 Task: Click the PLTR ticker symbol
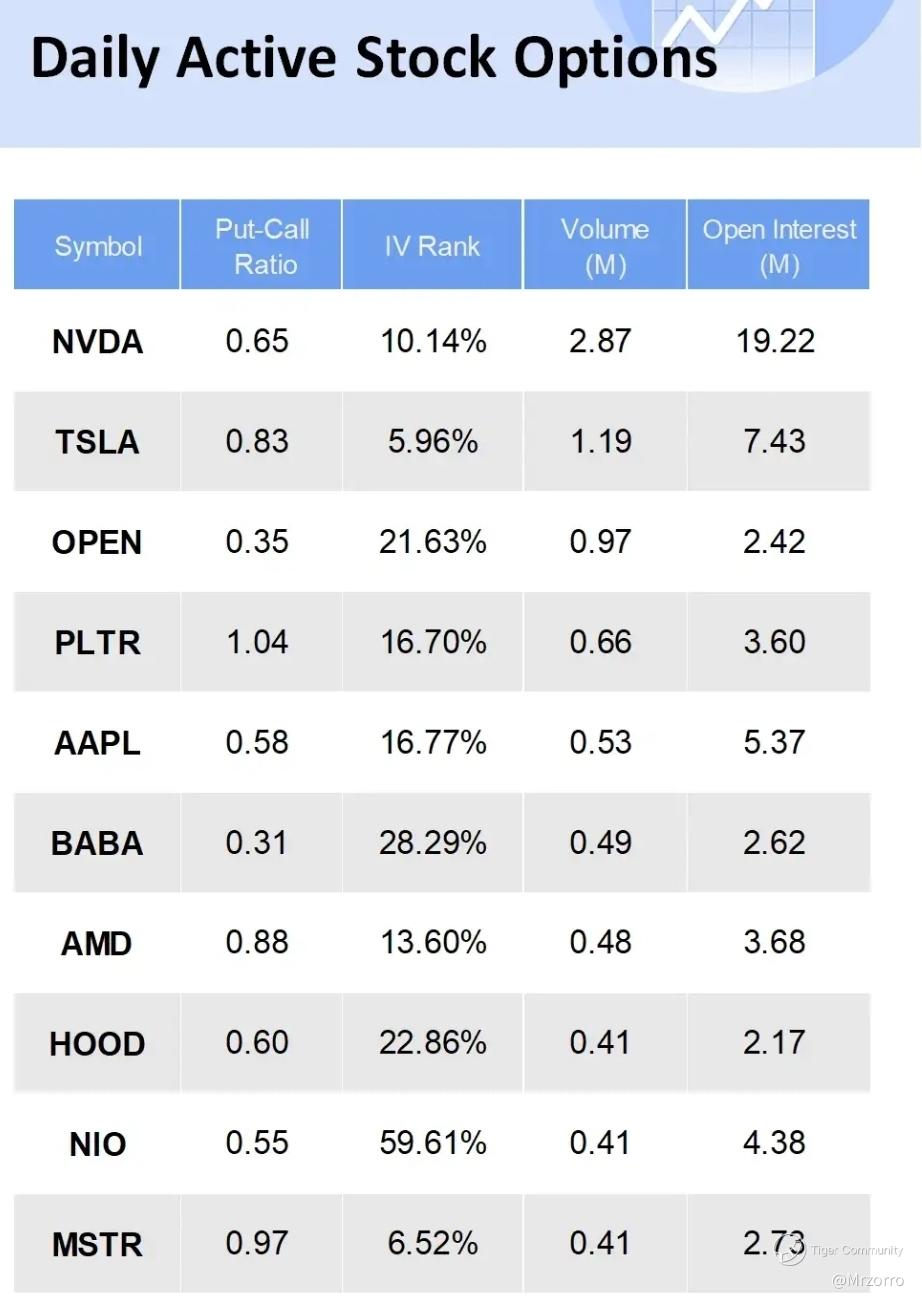[97, 642]
